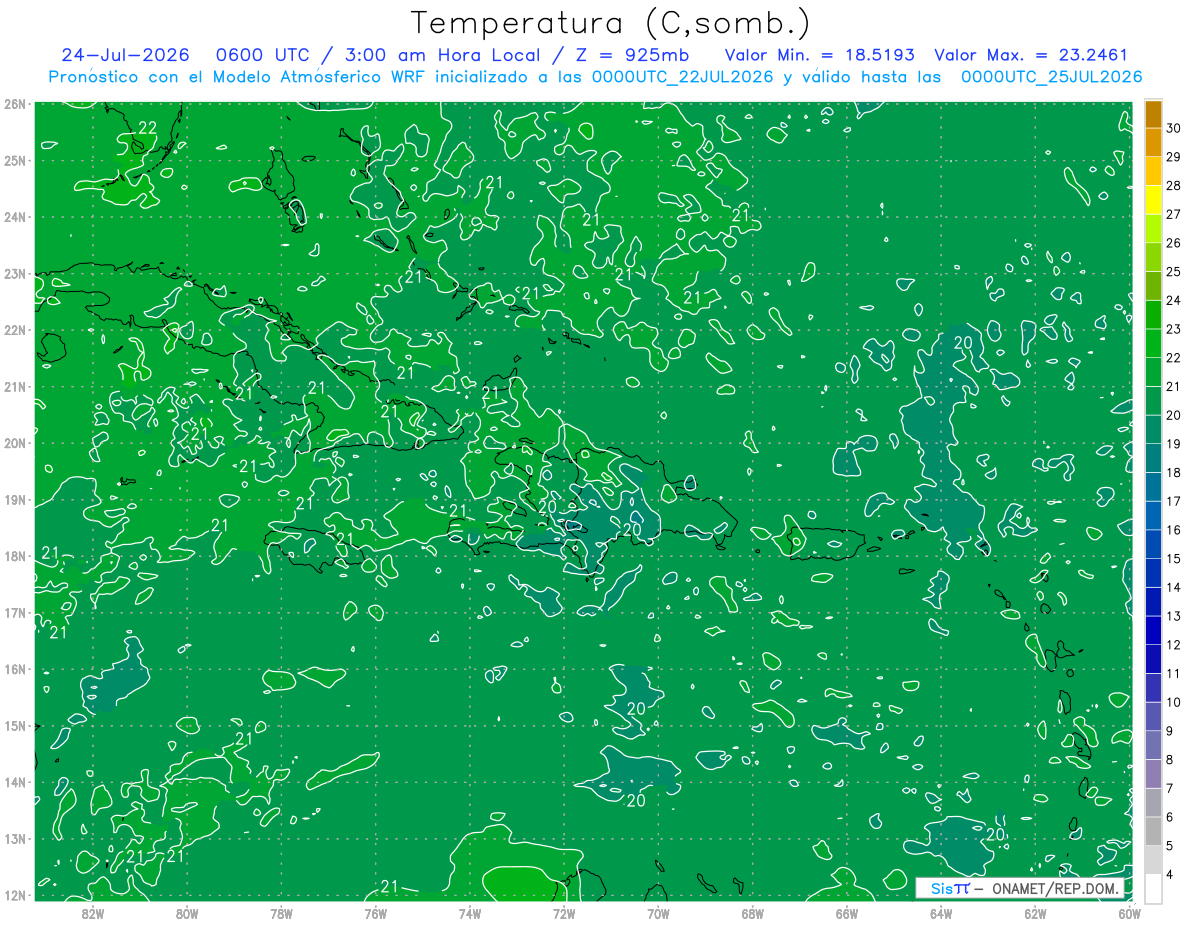Click the 72W longitude axis label
Screen dimensions: 1200x927
click(564, 913)
